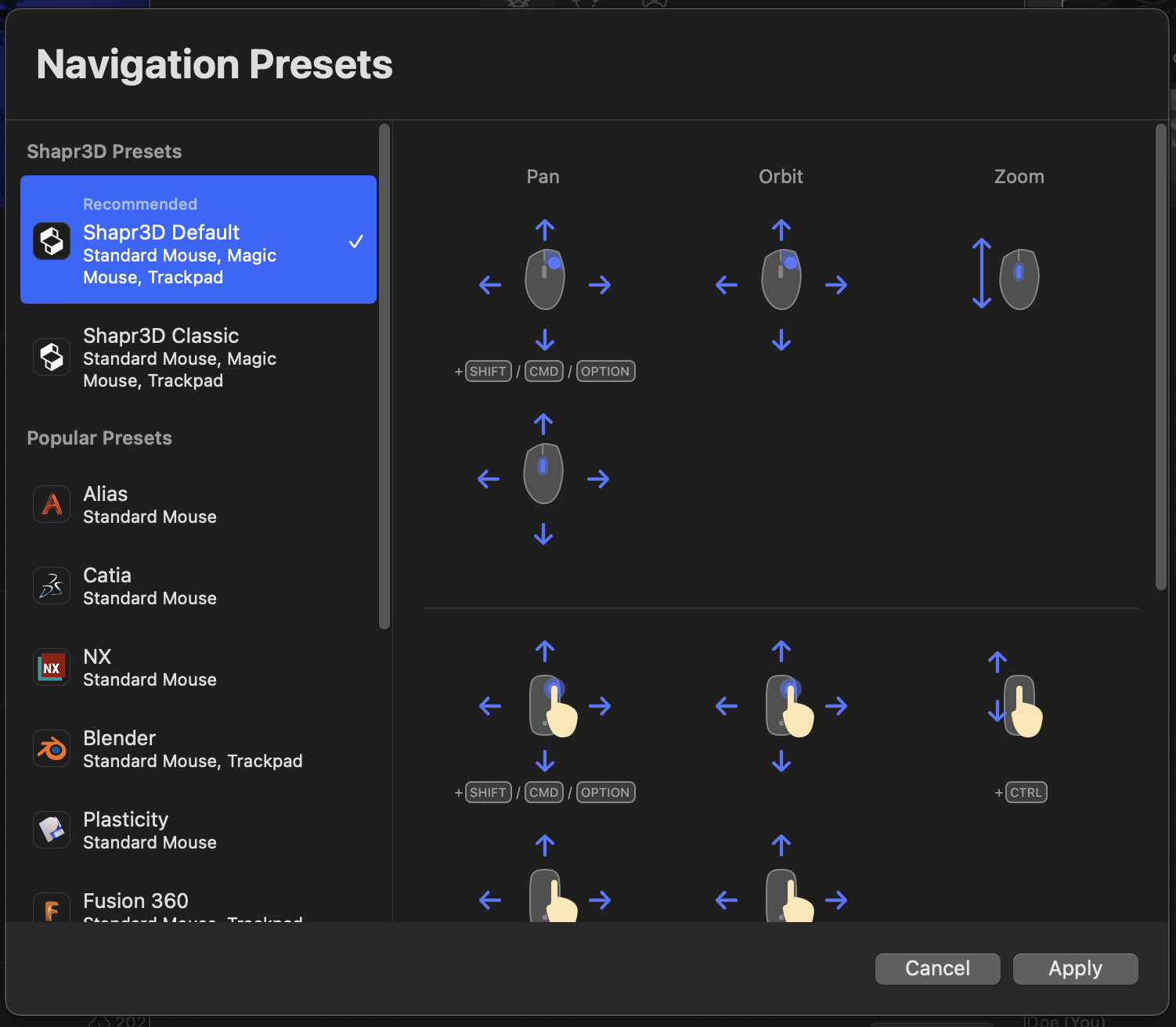Click the vertical zoom double arrow icon
This screenshot has height=1027, width=1176.
coord(982,273)
